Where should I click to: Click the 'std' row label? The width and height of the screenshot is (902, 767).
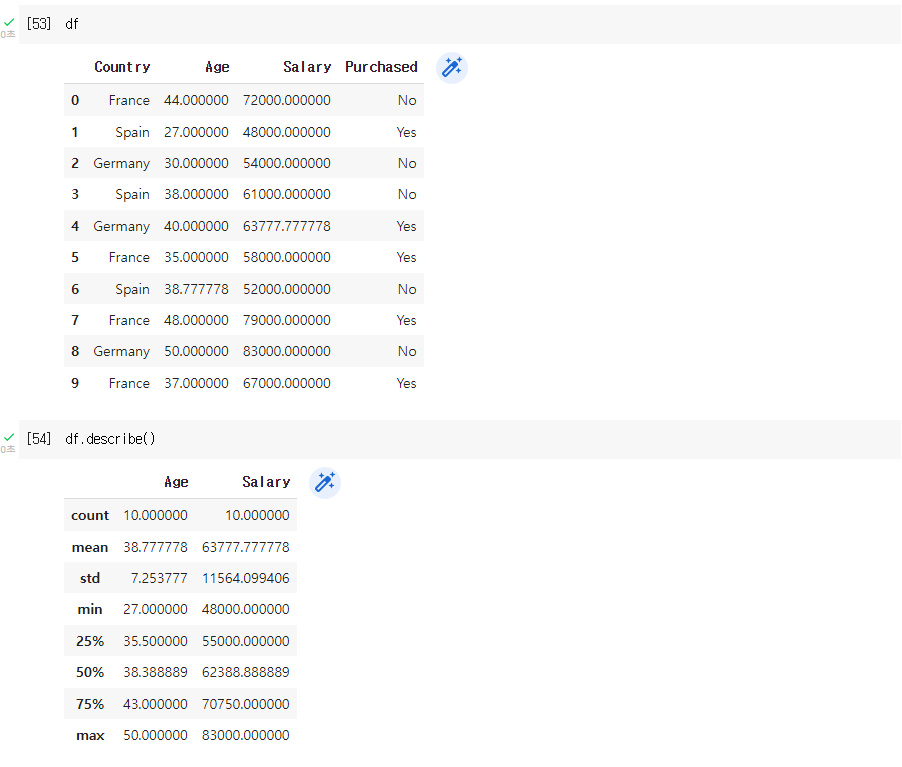90,578
